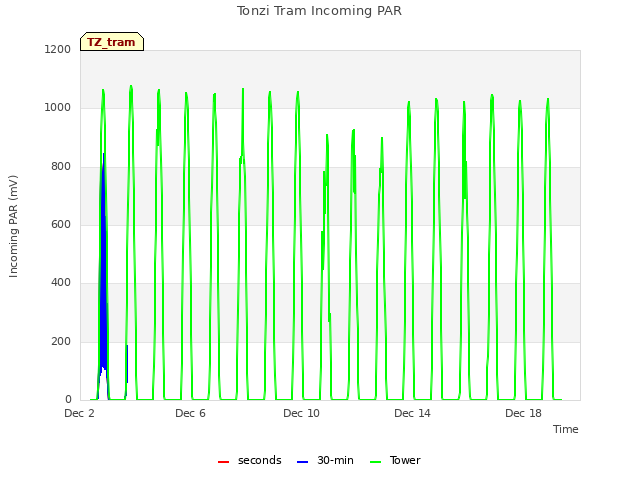Click the Dec 6 x-axis tick label
The width and height of the screenshot is (640, 480).
tap(190, 413)
